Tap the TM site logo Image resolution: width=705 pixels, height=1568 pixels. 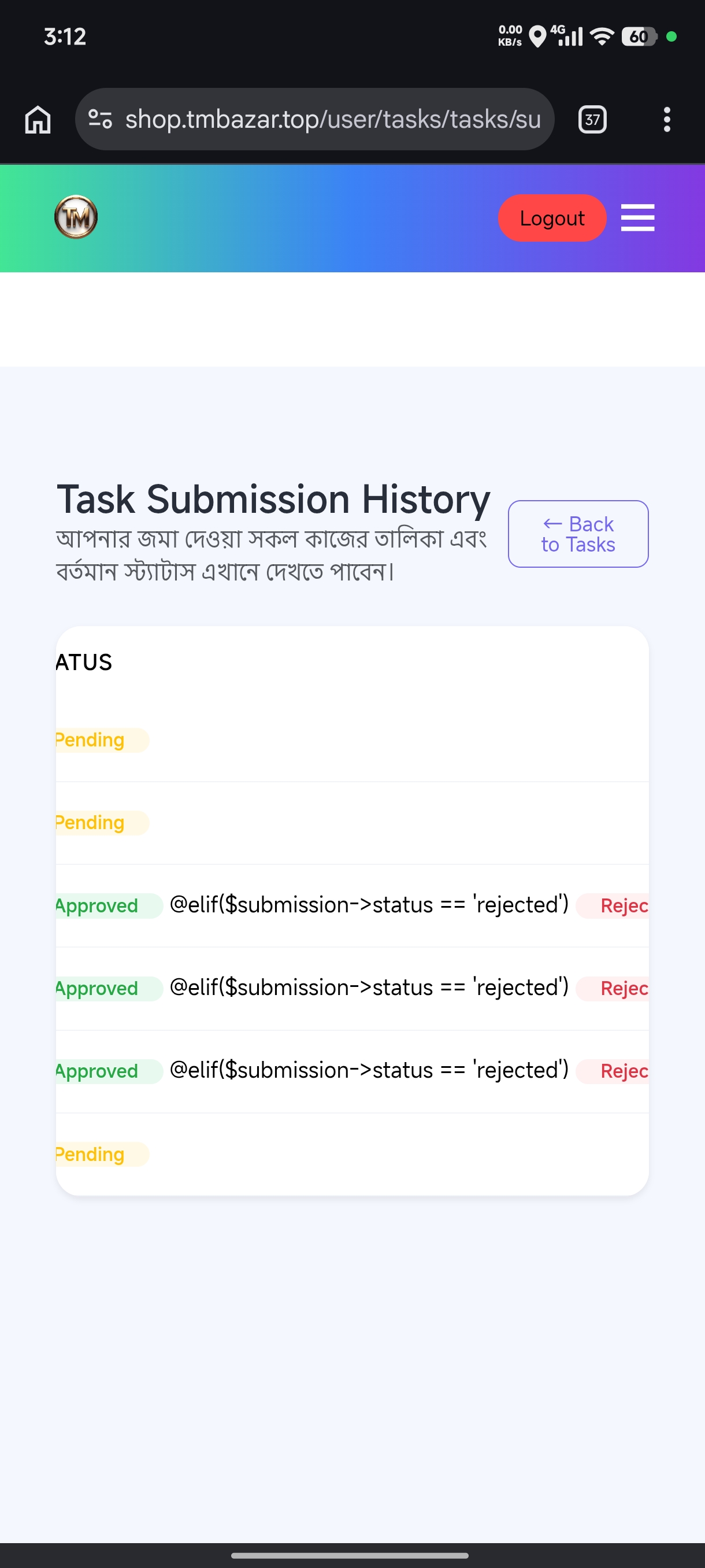click(x=76, y=217)
